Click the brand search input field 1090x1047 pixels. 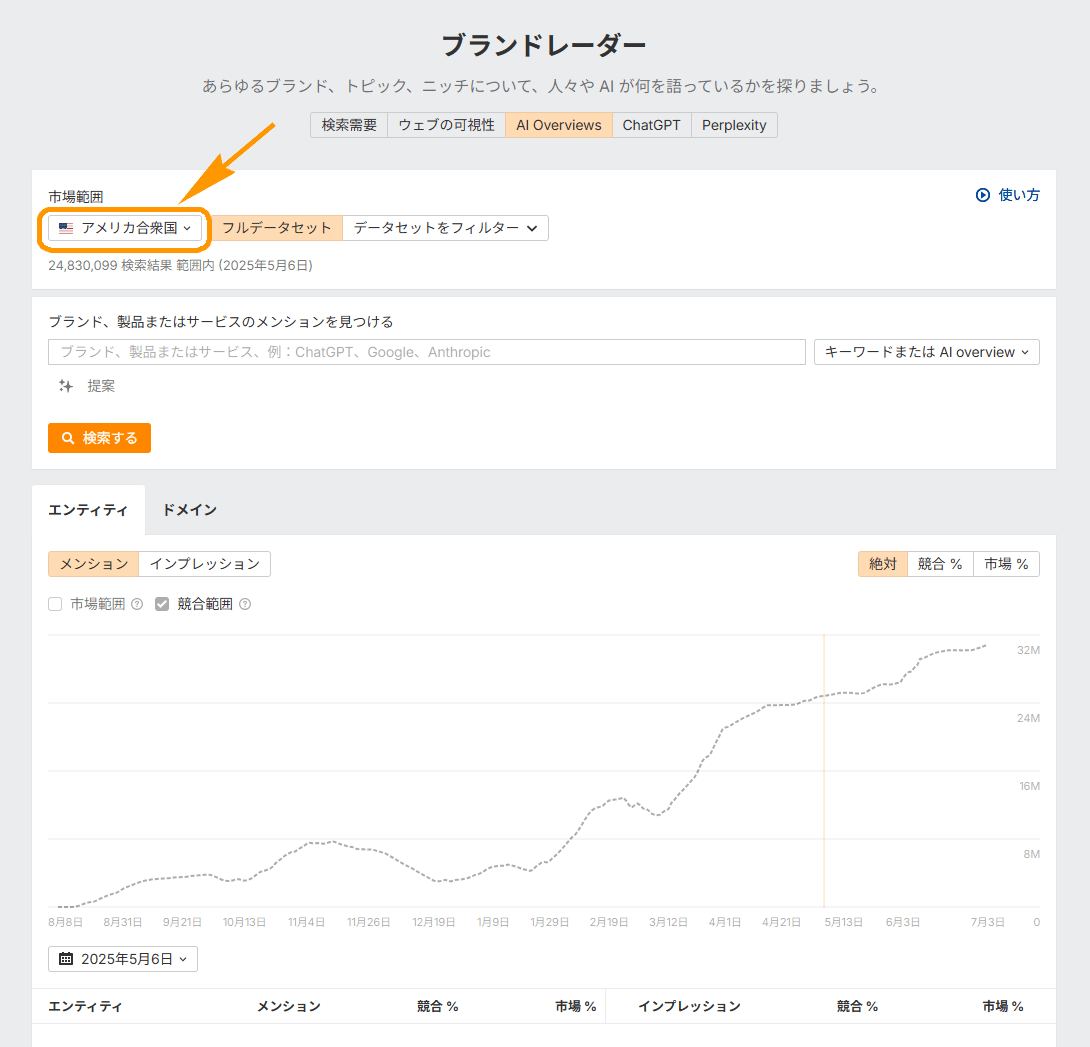tap(427, 352)
